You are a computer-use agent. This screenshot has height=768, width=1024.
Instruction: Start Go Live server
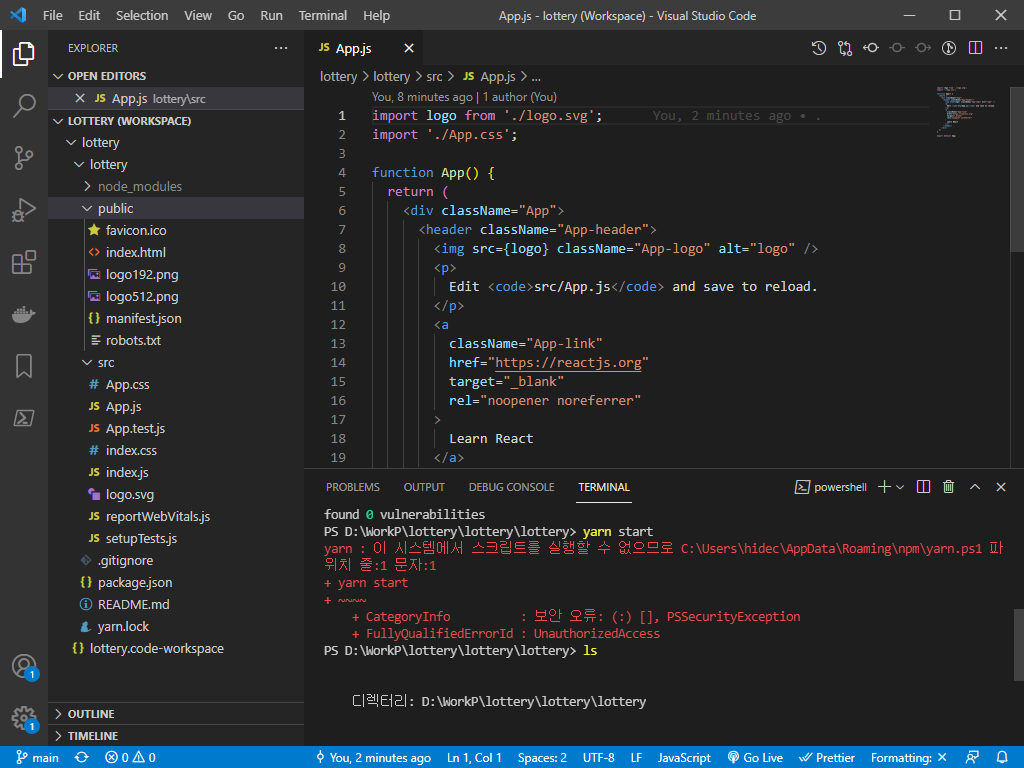(x=755, y=757)
